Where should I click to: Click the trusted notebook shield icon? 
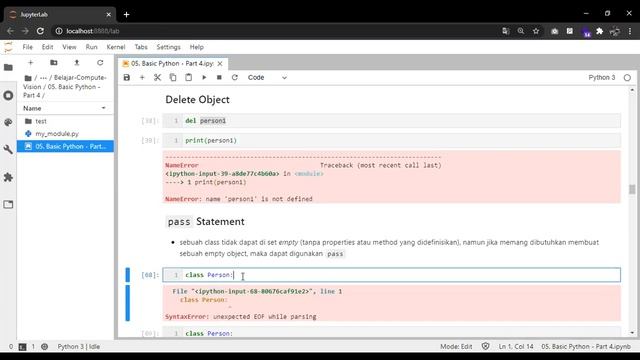(485, 347)
